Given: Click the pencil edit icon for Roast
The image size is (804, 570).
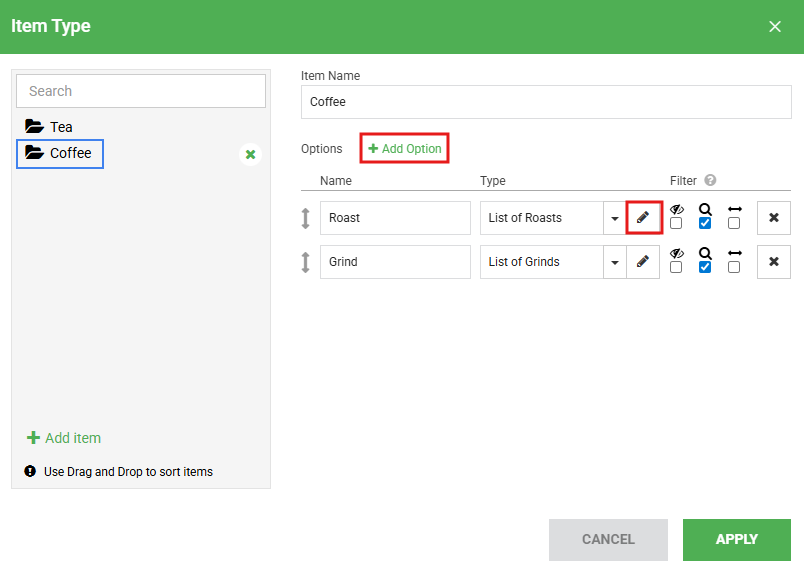Looking at the screenshot, I should pos(643,218).
